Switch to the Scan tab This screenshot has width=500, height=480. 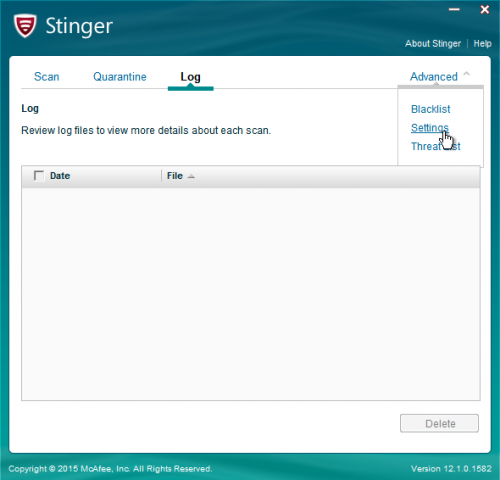[47, 77]
